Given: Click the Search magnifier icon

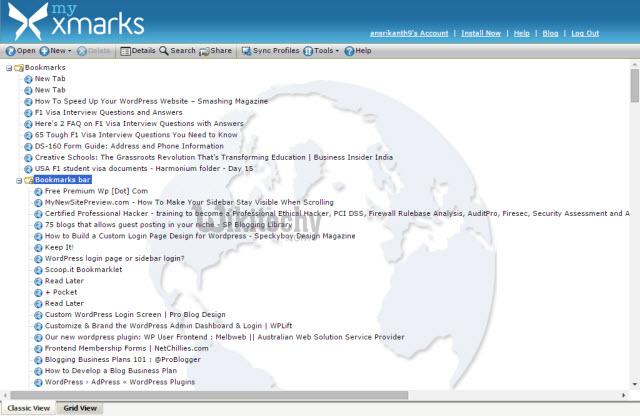Looking at the screenshot, I should pos(164,50).
